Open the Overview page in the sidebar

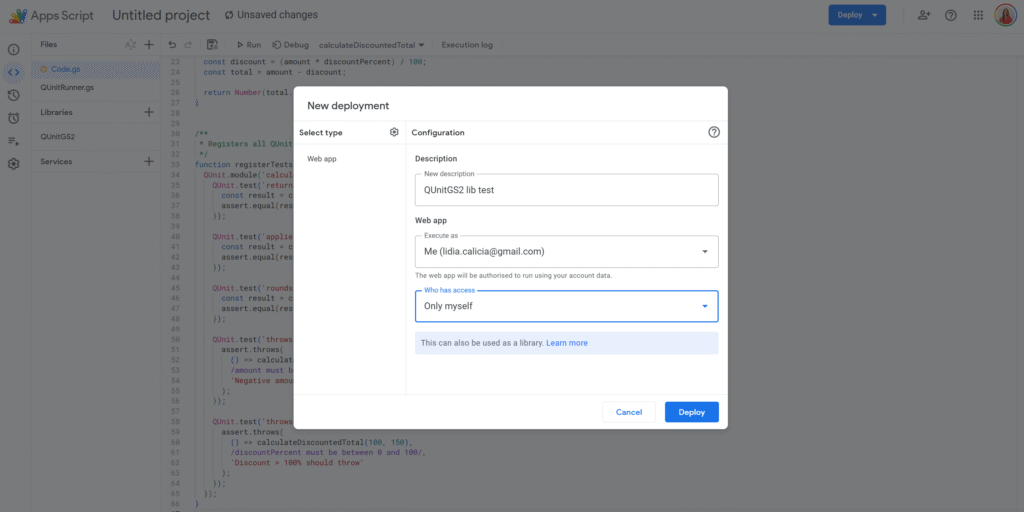tap(14, 49)
